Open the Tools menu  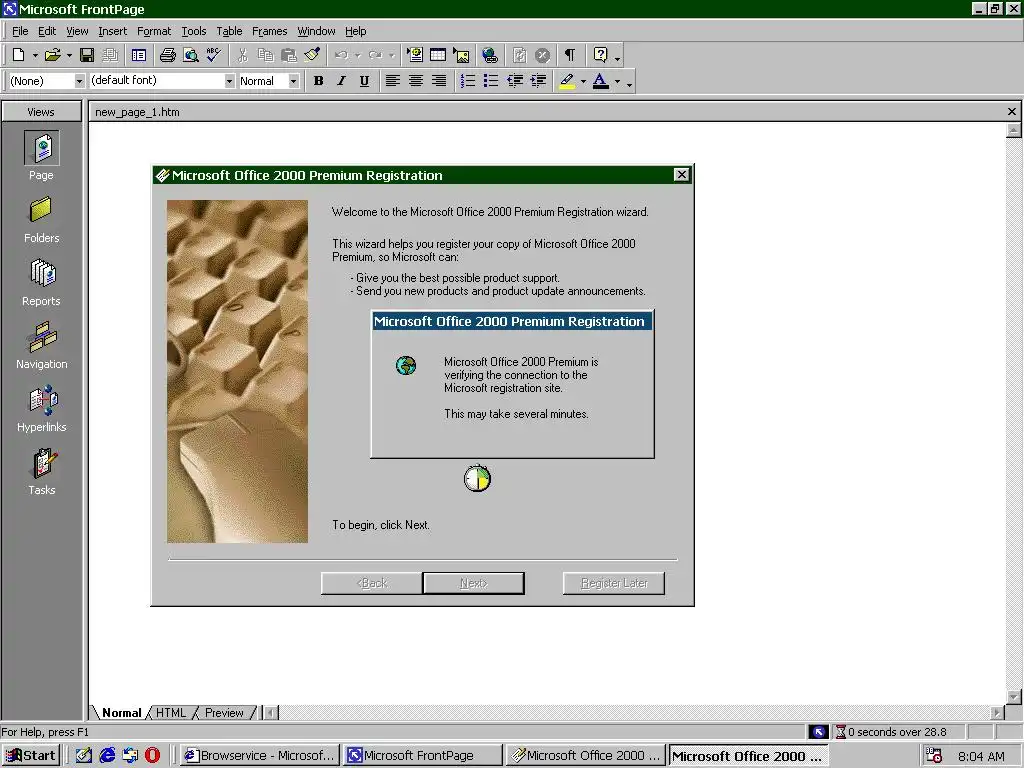(x=194, y=31)
